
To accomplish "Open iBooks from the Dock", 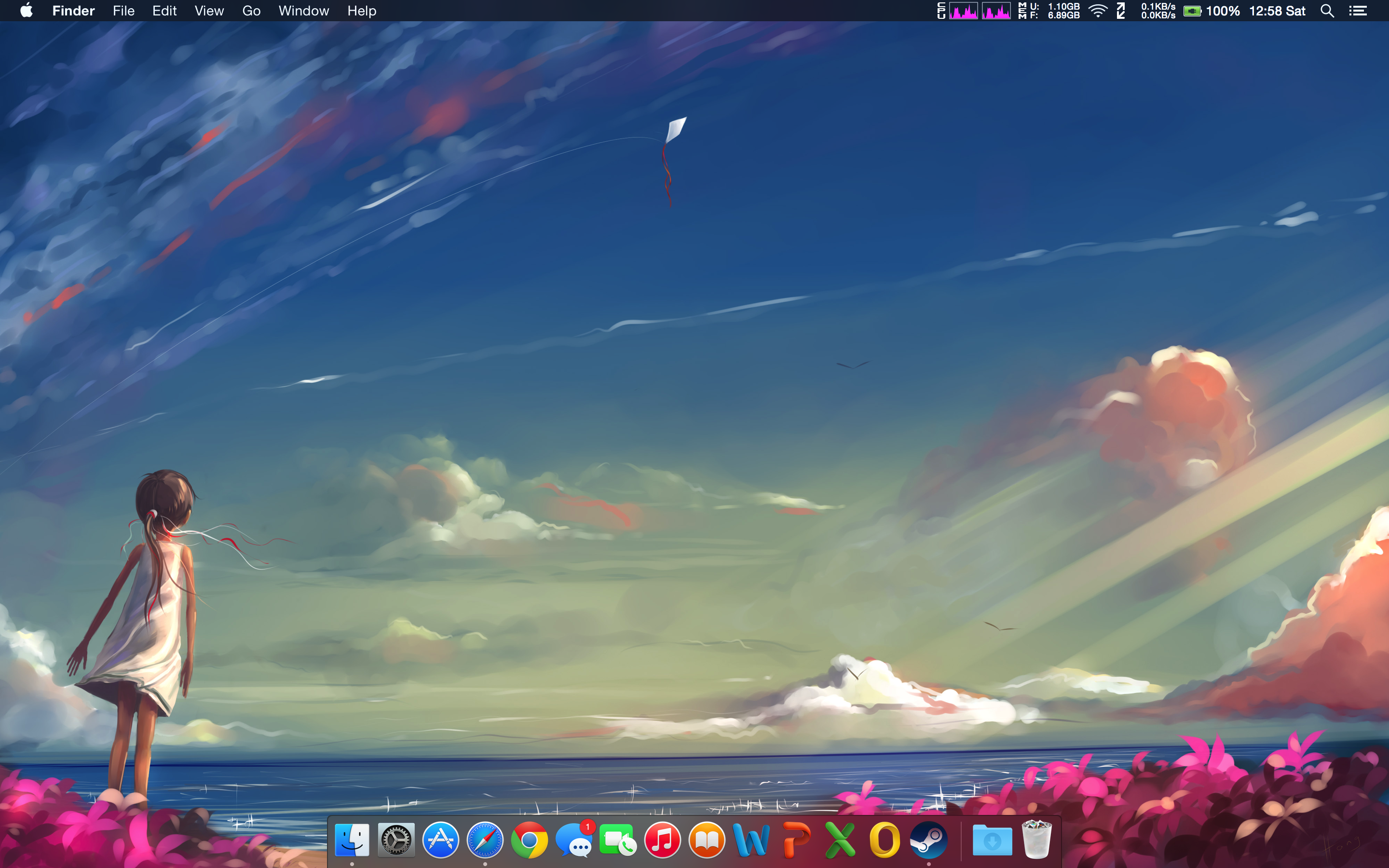I will [707, 840].
